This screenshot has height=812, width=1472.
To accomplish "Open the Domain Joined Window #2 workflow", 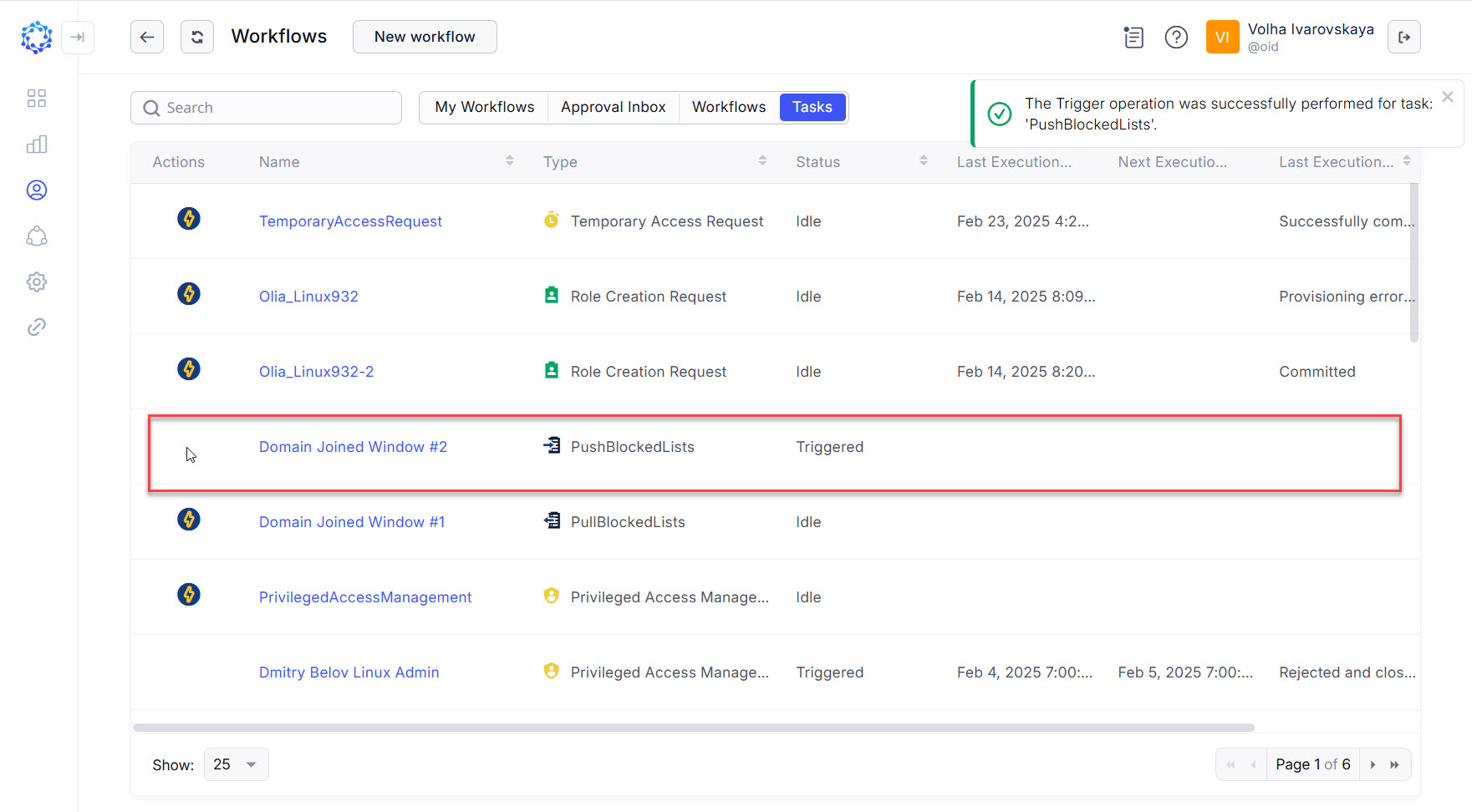I will click(353, 446).
